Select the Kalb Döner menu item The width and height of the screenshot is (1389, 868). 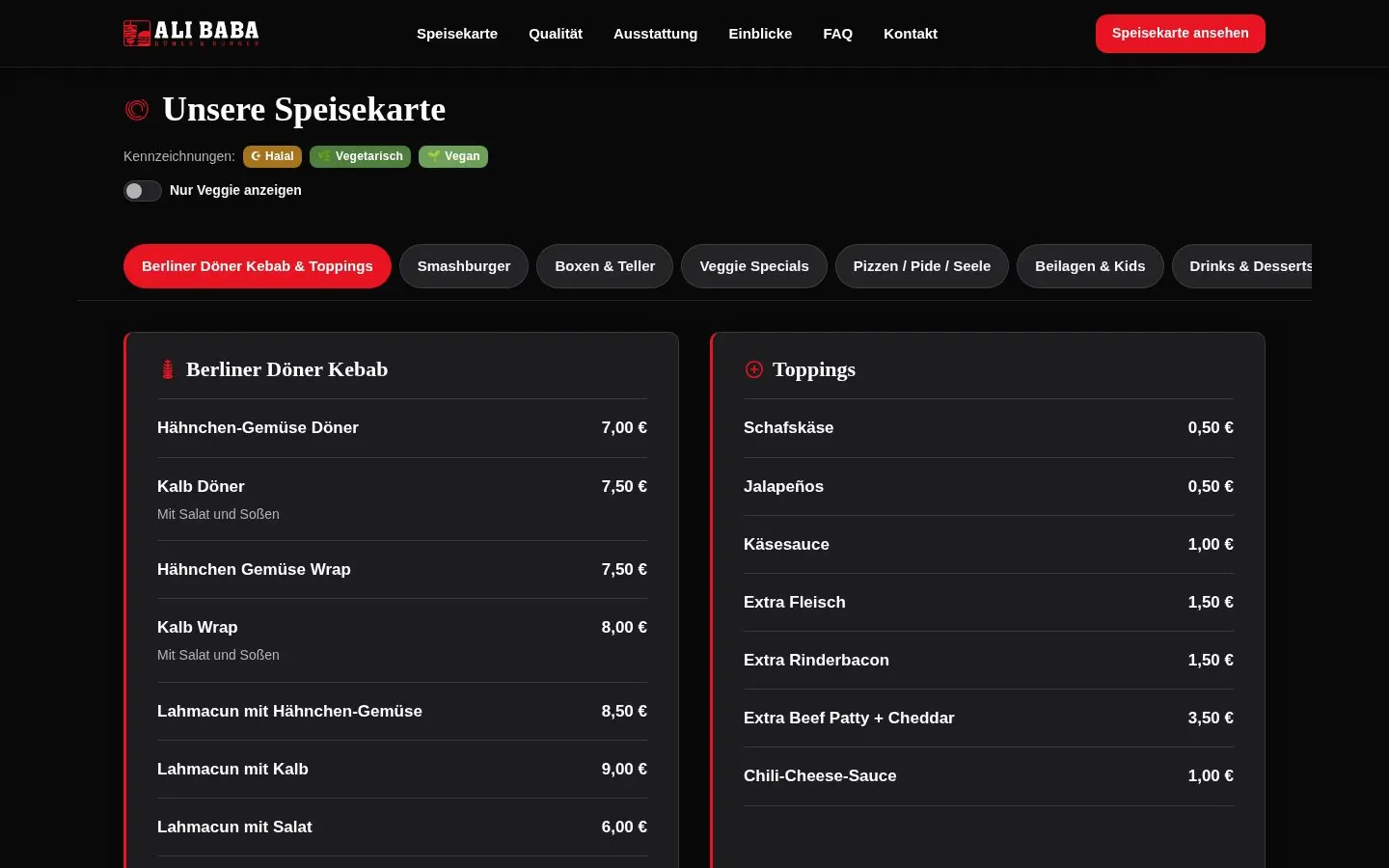tap(402, 500)
